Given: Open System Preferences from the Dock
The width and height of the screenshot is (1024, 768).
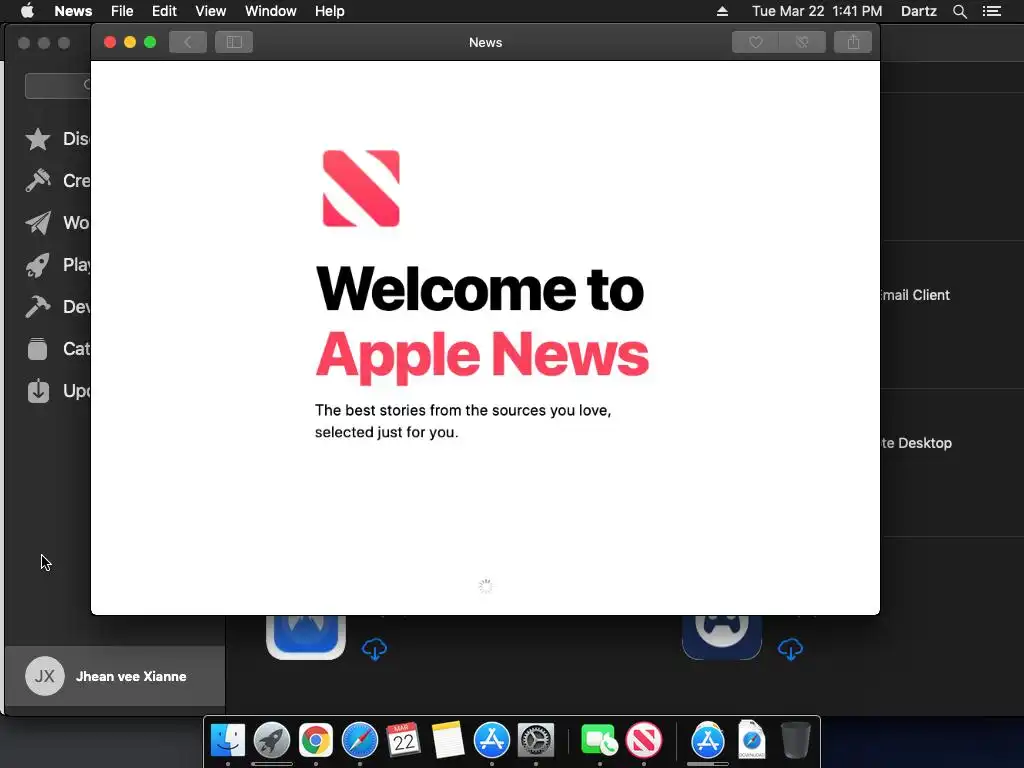Looking at the screenshot, I should click(536, 741).
